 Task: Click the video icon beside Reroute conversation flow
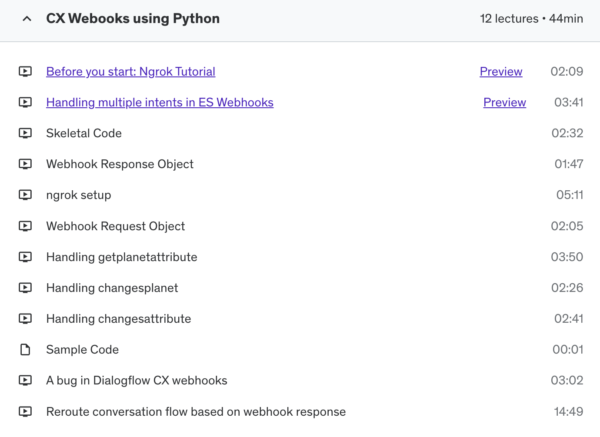point(25,411)
